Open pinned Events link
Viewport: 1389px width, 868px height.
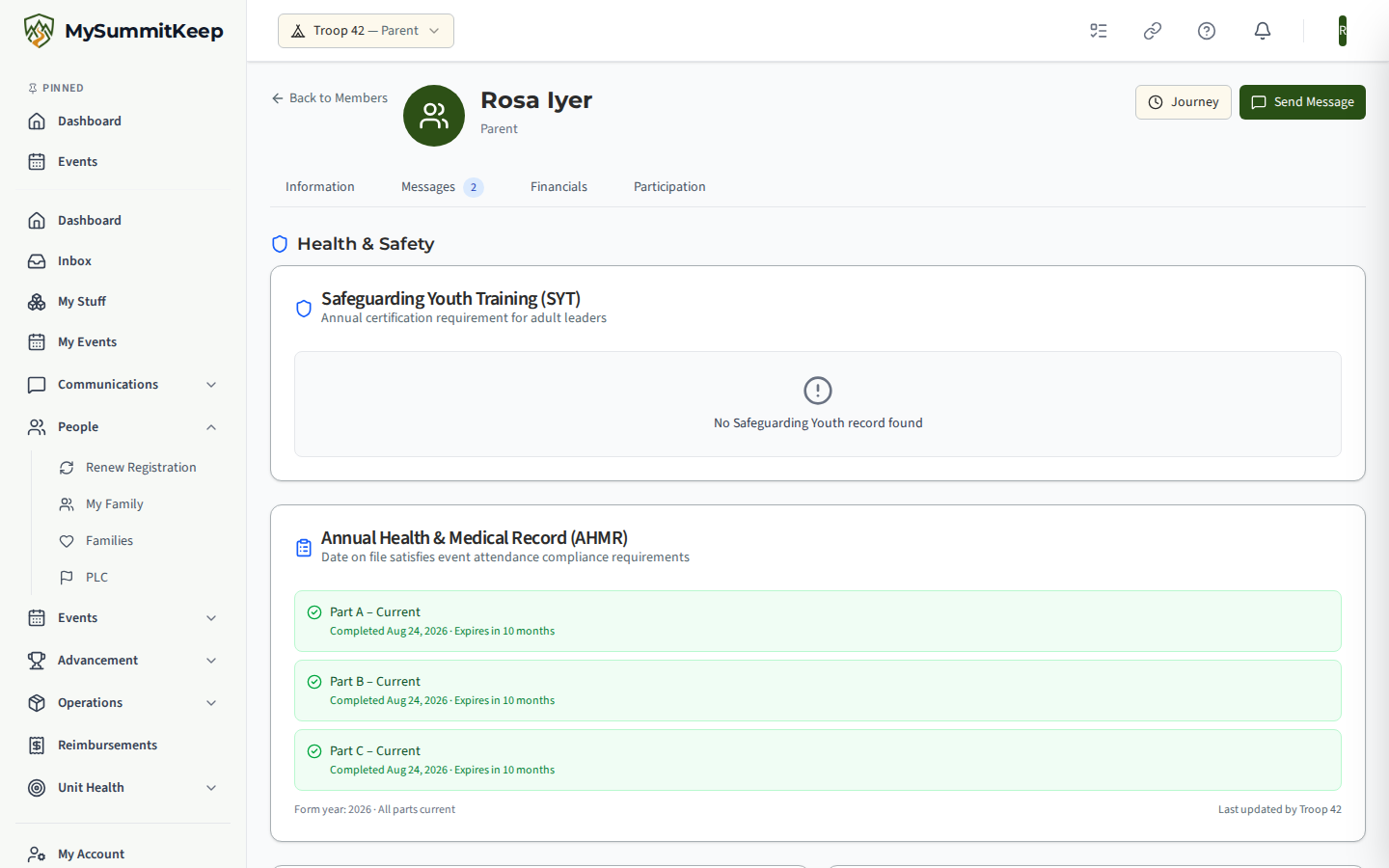click(123, 161)
